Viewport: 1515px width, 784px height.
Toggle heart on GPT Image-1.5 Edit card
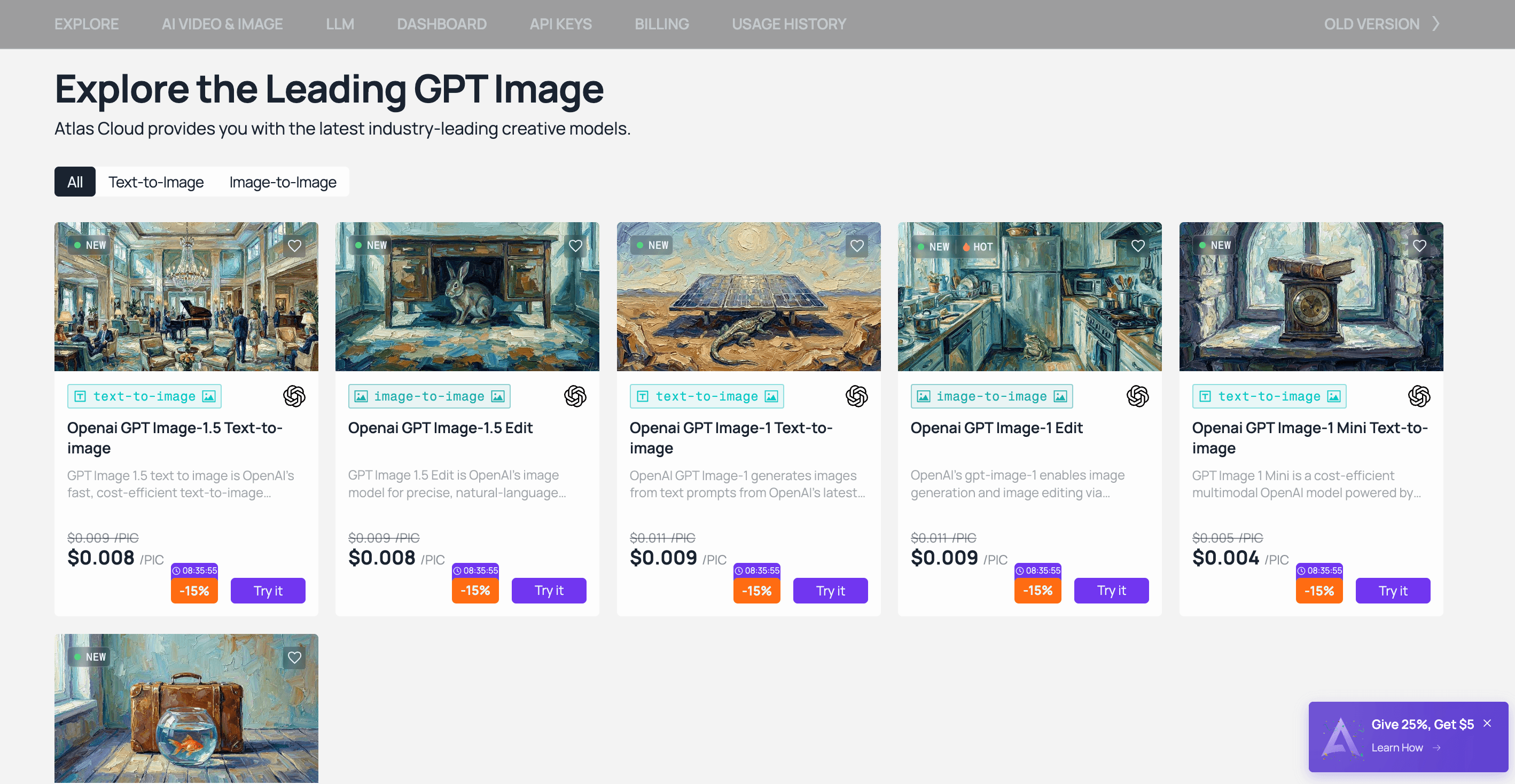pos(575,245)
